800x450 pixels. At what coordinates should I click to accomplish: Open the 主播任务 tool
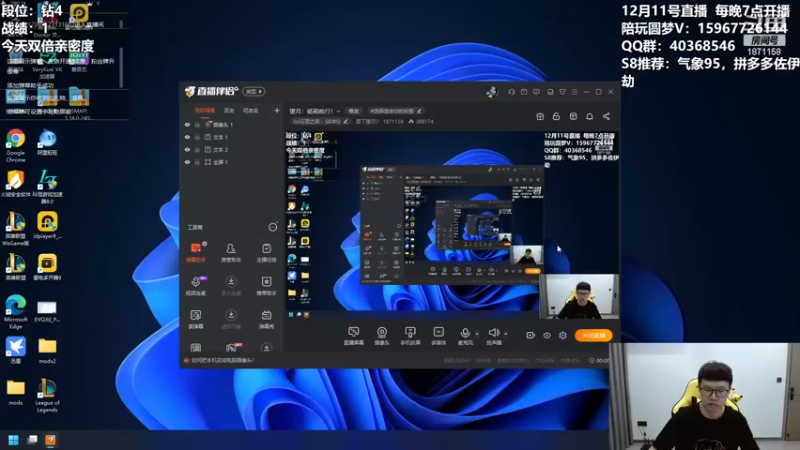click(x=266, y=253)
